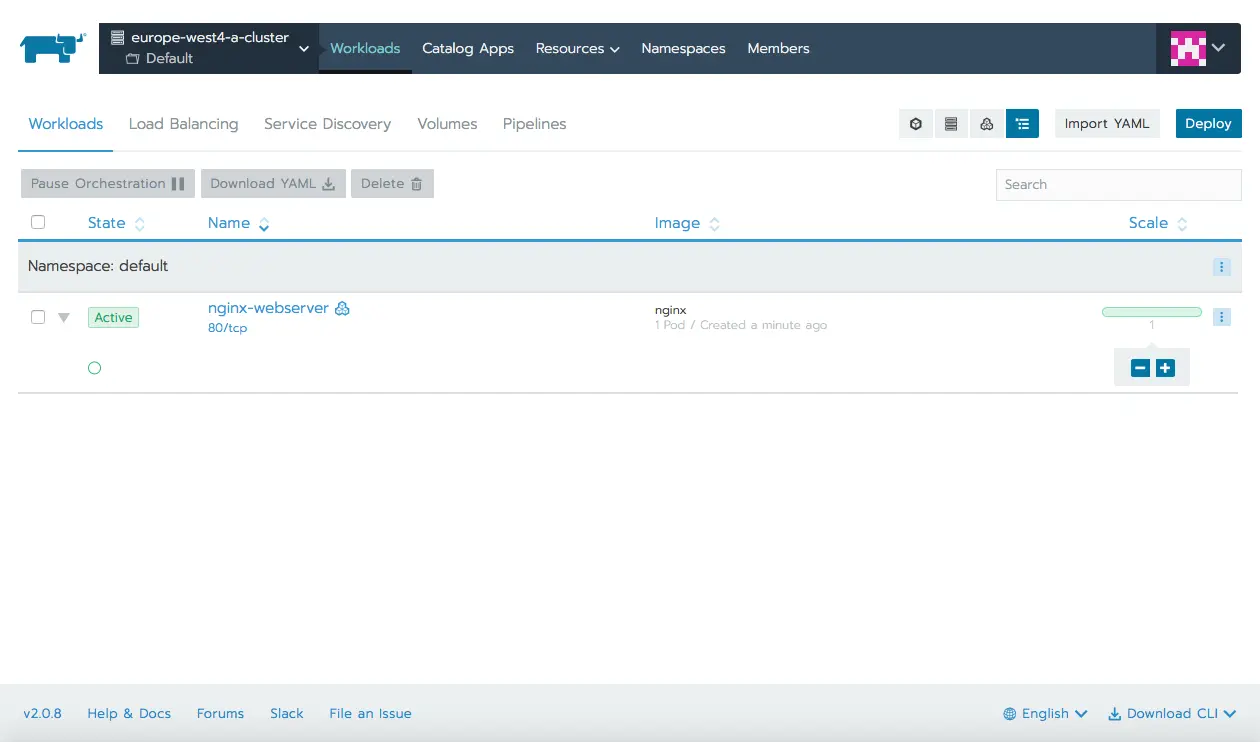Switch to the Pipelines tab

[x=535, y=124]
